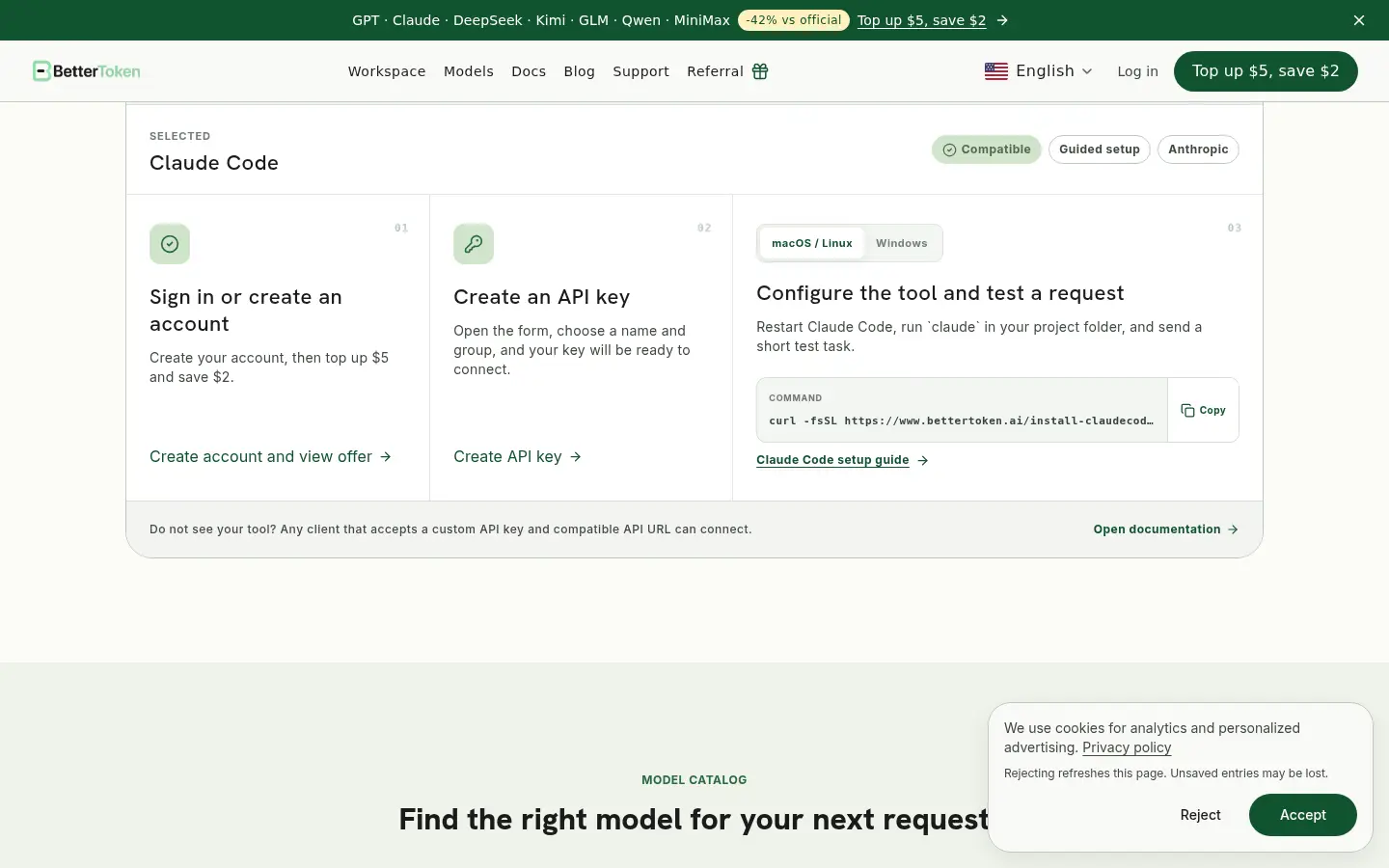Click the Referral gift icon
Screen dimensions: 1389x868
click(760, 71)
